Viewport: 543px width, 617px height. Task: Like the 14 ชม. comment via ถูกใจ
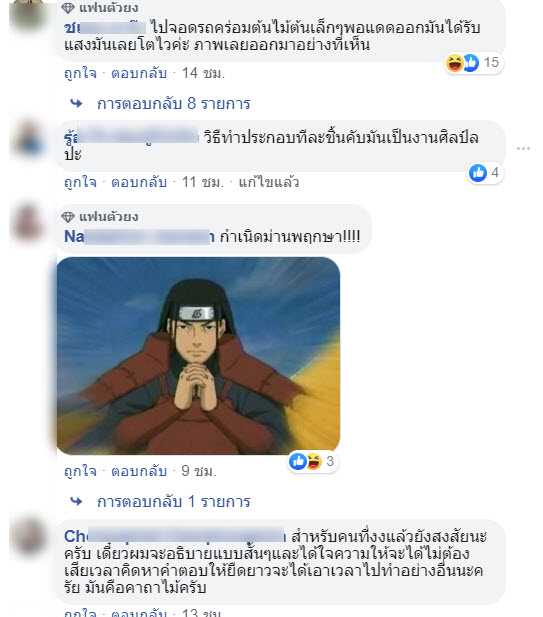click(80, 73)
